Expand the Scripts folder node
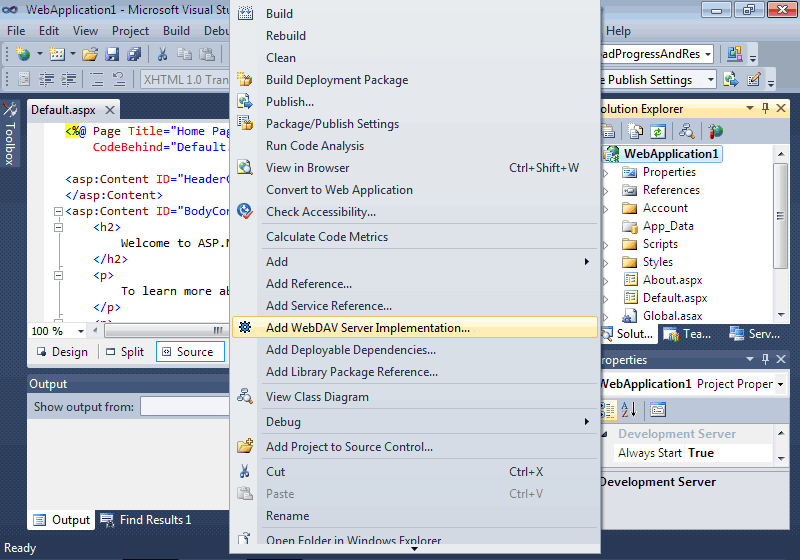 tap(606, 245)
